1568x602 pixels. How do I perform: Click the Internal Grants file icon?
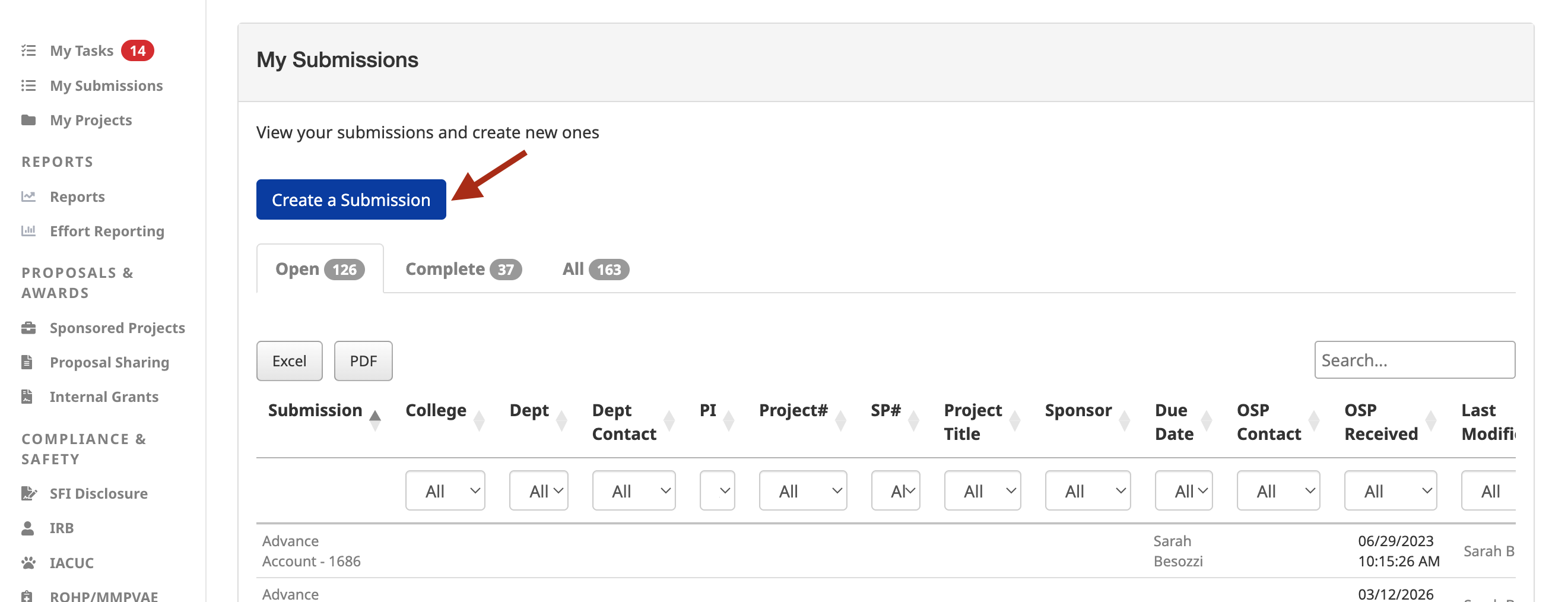27,396
